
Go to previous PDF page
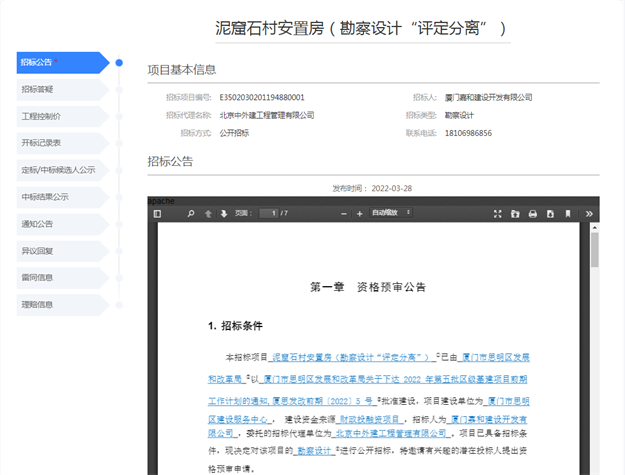(208, 214)
